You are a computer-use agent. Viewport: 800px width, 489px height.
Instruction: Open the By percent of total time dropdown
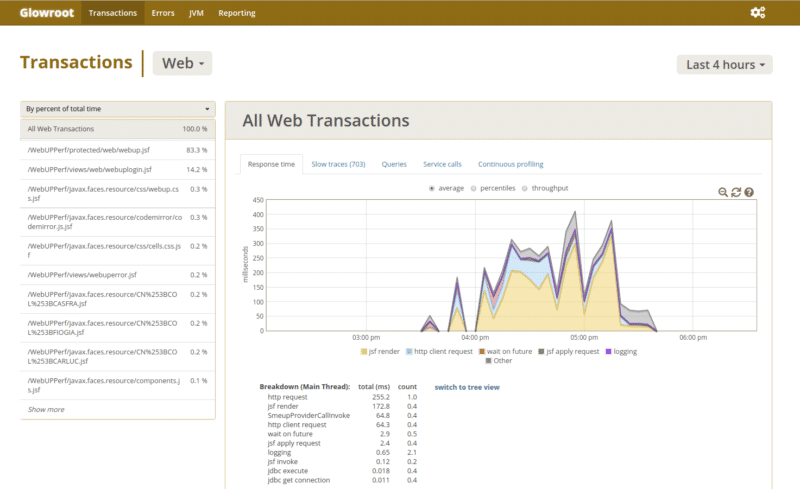(x=118, y=109)
